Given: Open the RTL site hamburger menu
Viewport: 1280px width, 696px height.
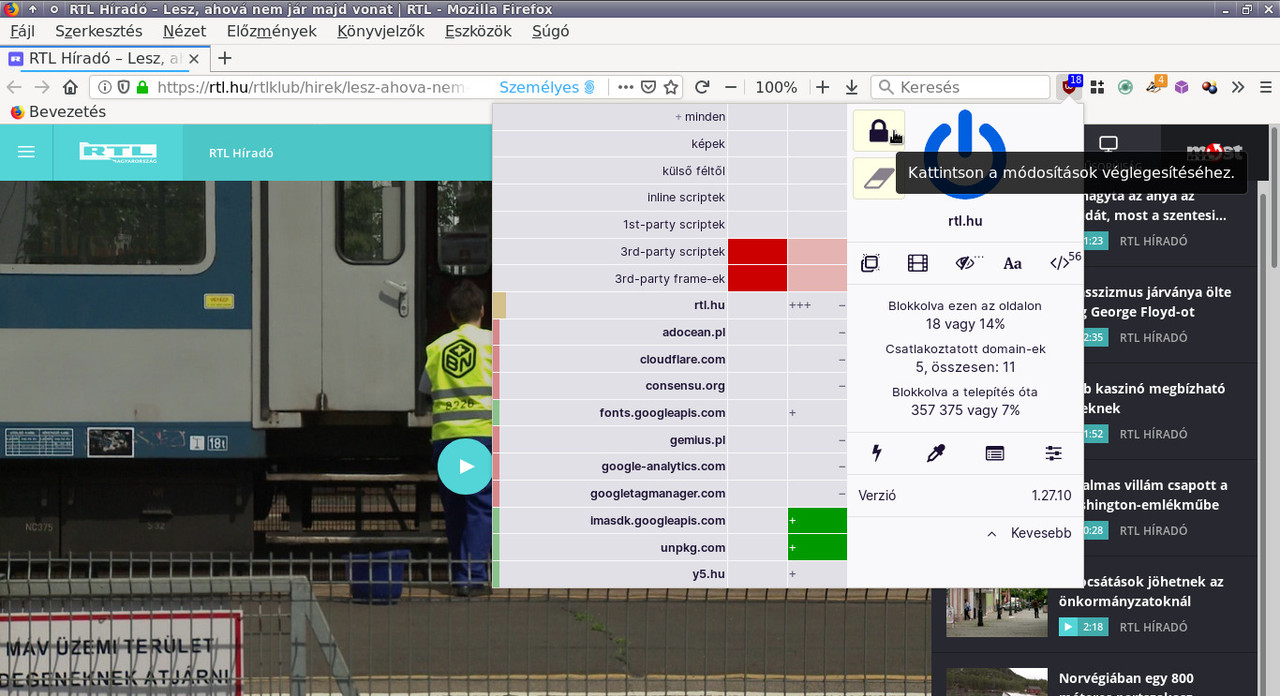Looking at the screenshot, I should (x=26, y=152).
